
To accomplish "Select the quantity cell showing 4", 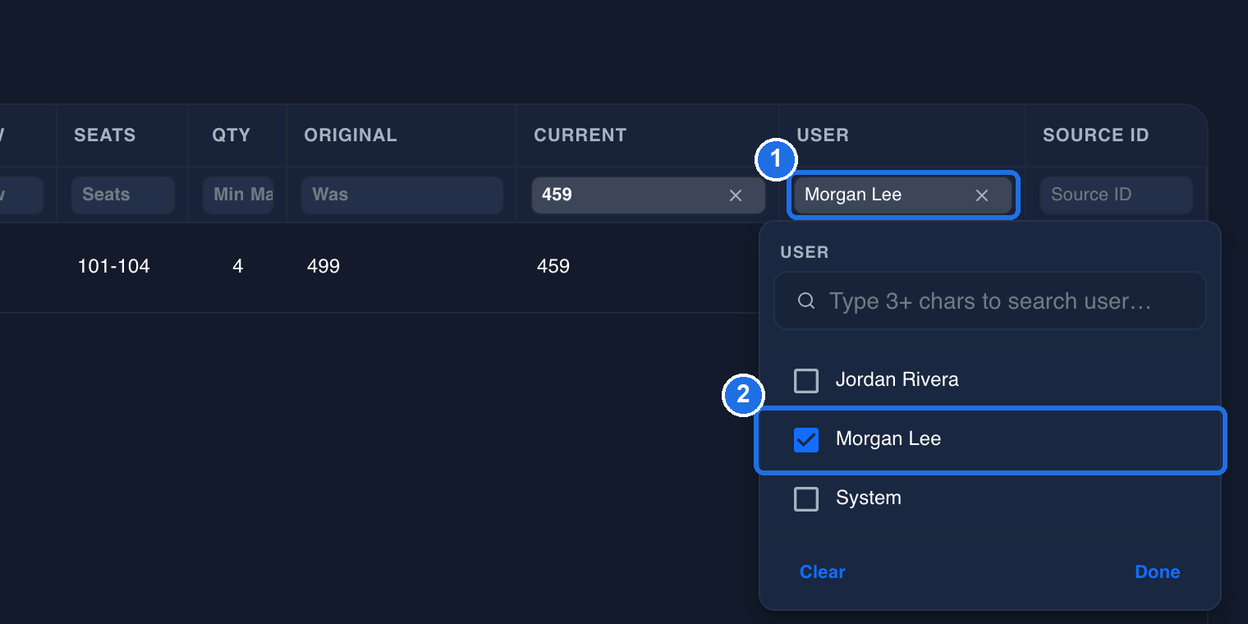I will point(237,266).
